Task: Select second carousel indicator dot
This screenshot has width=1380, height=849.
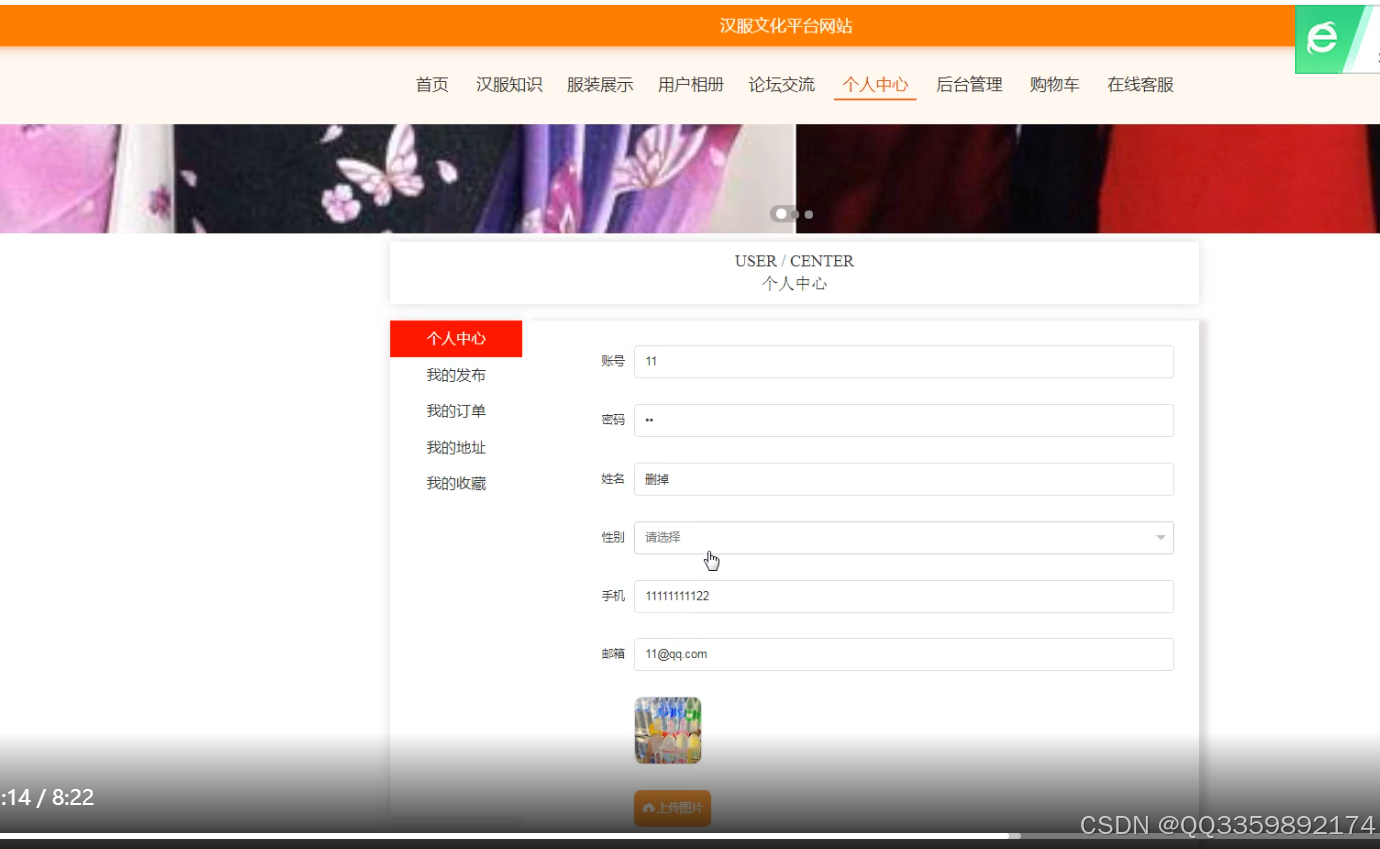Action: [x=795, y=214]
